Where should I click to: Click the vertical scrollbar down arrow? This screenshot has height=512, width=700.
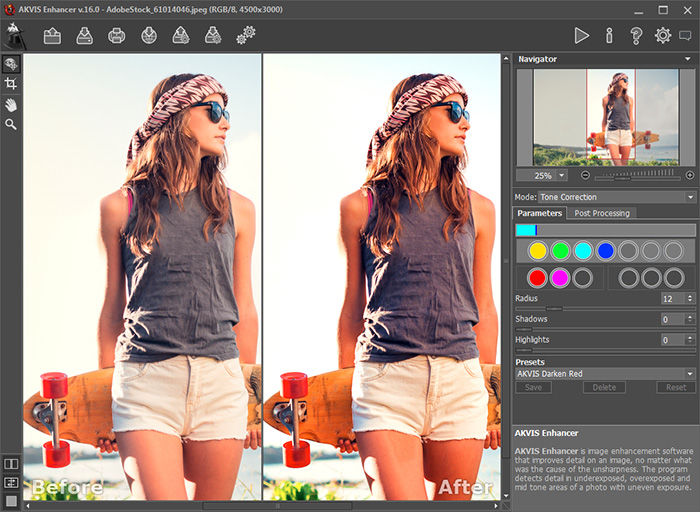[506, 495]
